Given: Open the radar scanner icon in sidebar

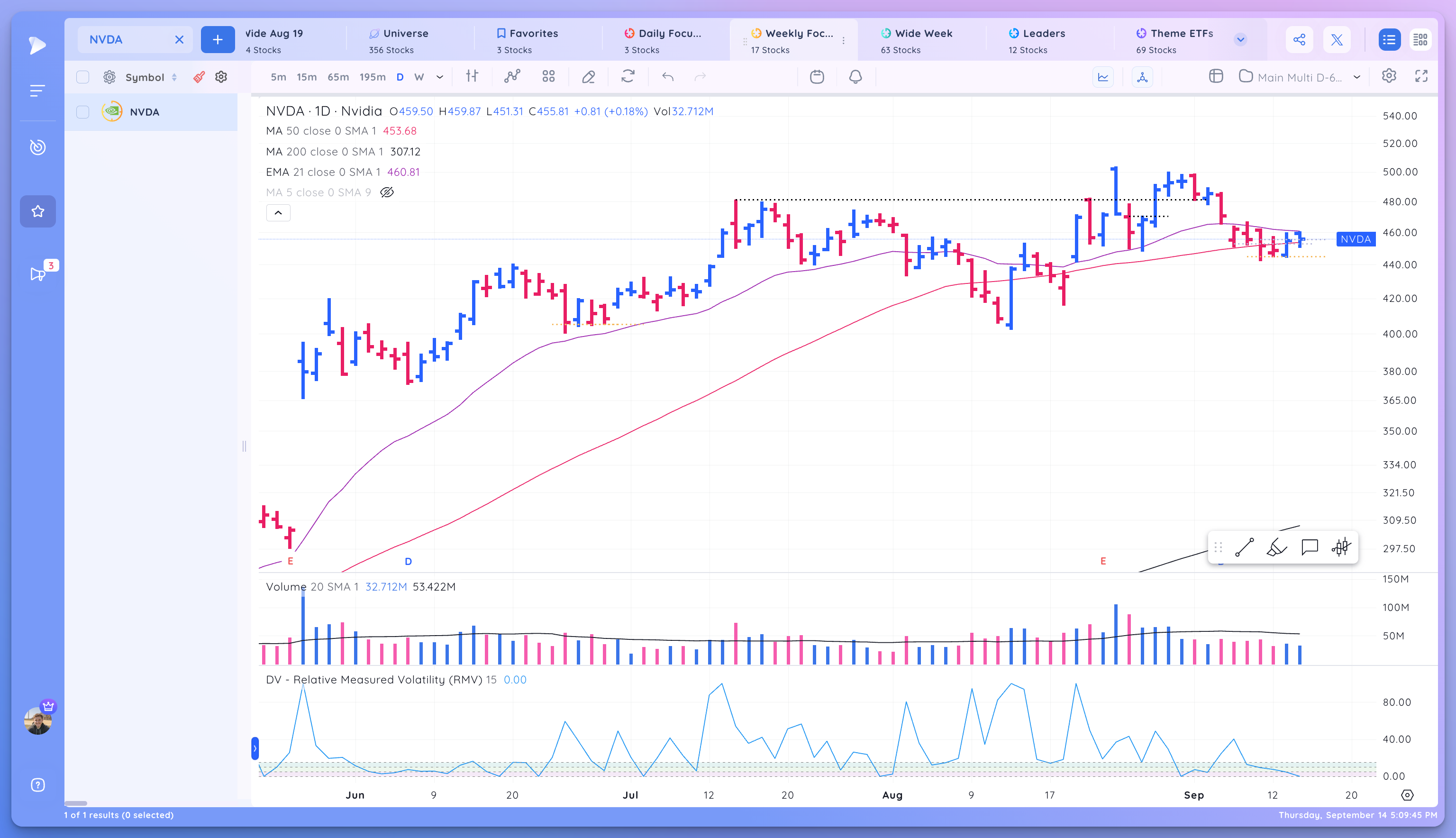Looking at the screenshot, I should 37,147.
